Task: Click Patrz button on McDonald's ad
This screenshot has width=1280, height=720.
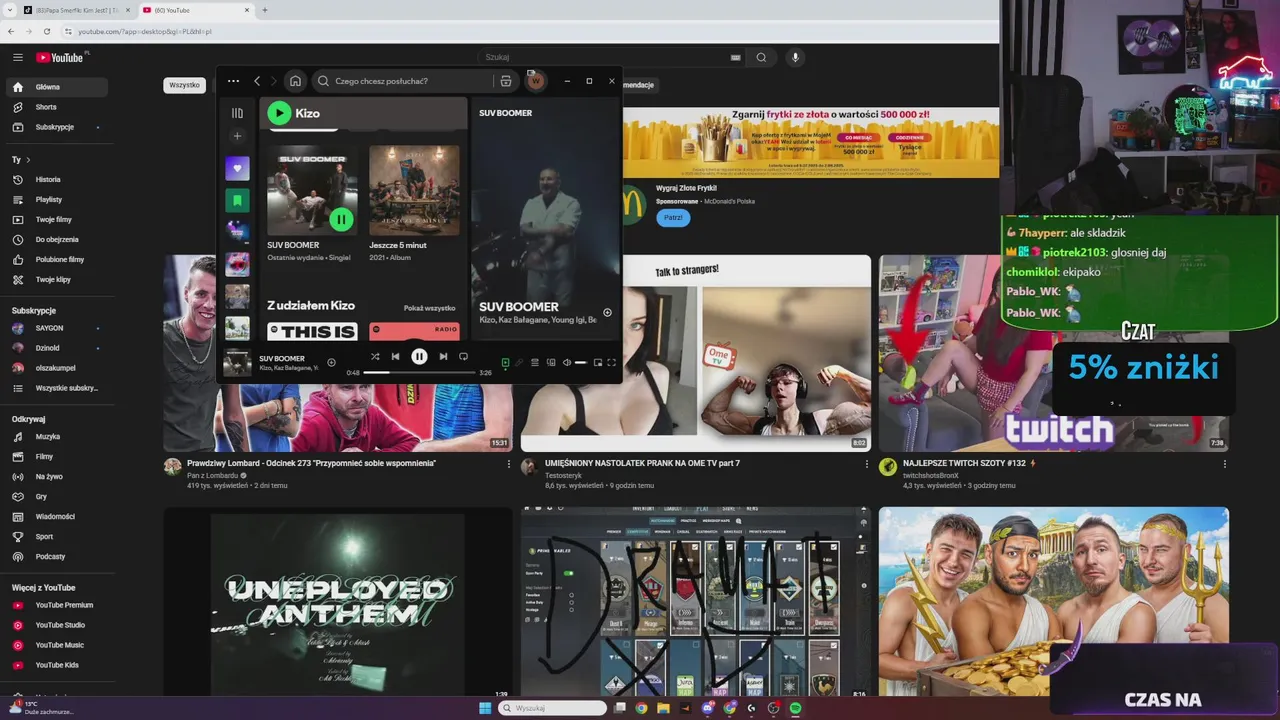Action: (674, 217)
